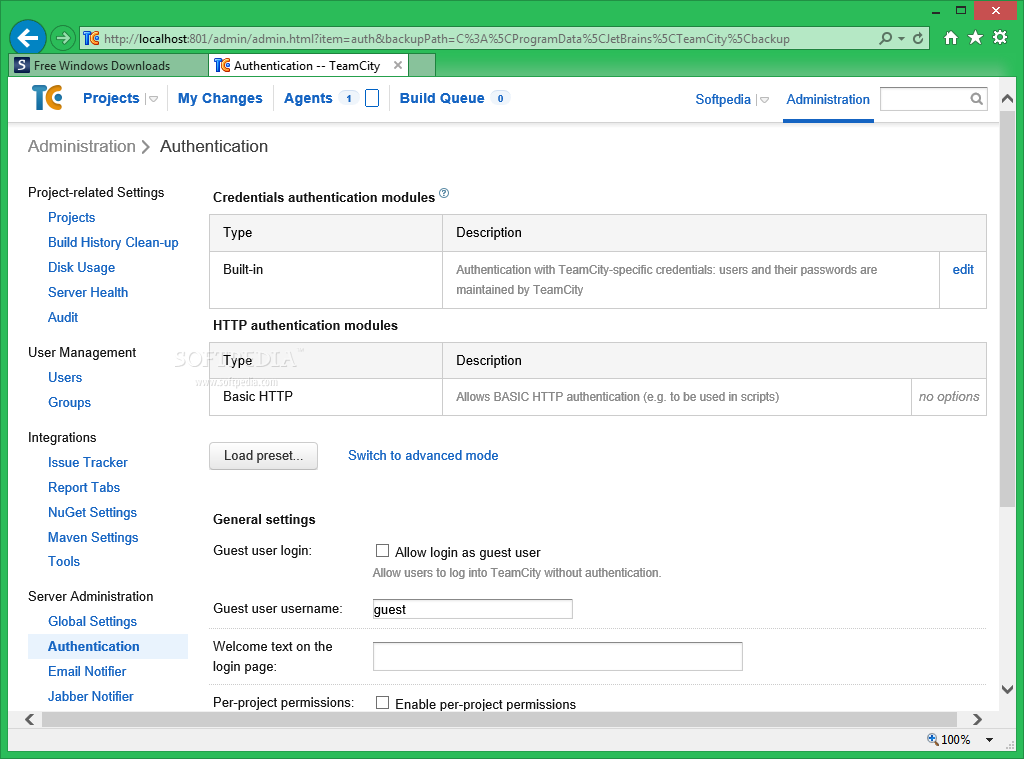Open the browser home icon

click(x=951, y=38)
